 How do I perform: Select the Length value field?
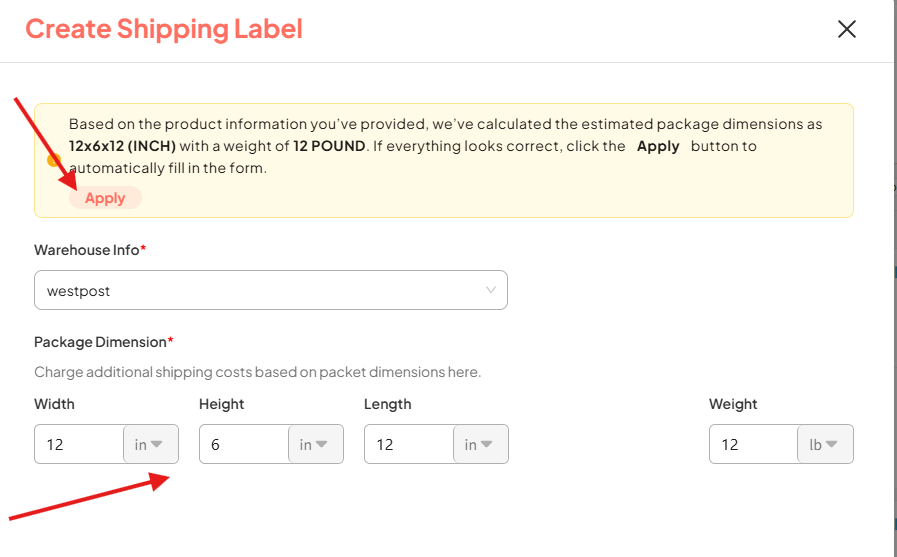[x=409, y=444]
